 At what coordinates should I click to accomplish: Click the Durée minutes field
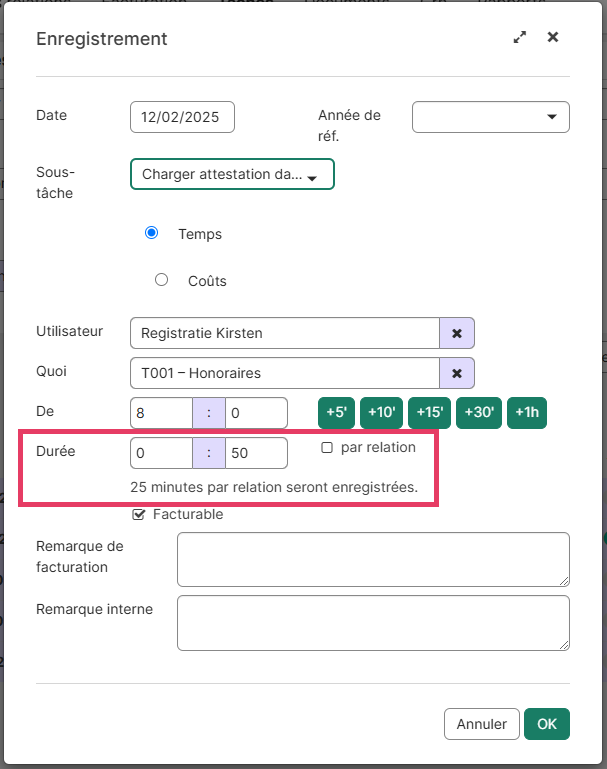point(256,453)
